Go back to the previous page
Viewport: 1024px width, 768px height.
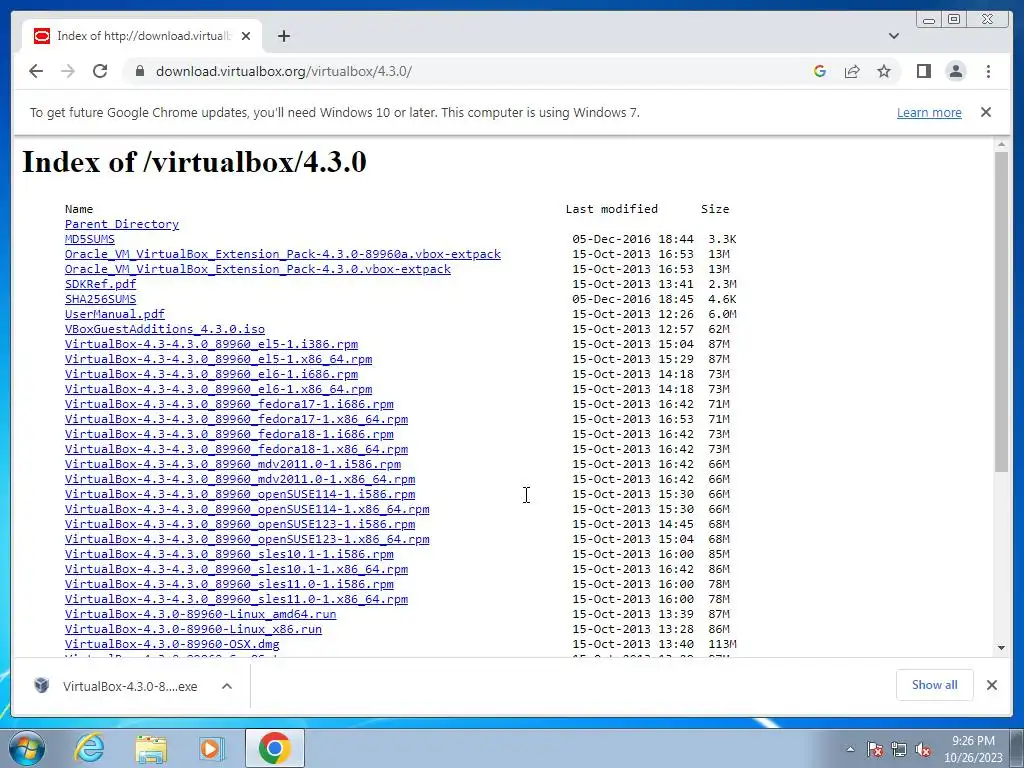click(36, 71)
